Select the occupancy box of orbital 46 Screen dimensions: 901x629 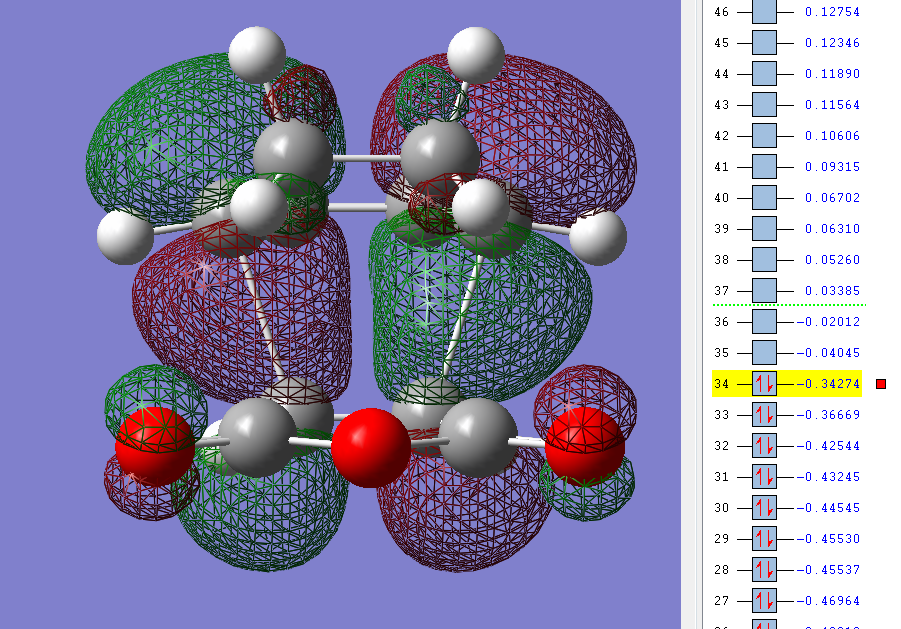(764, 11)
